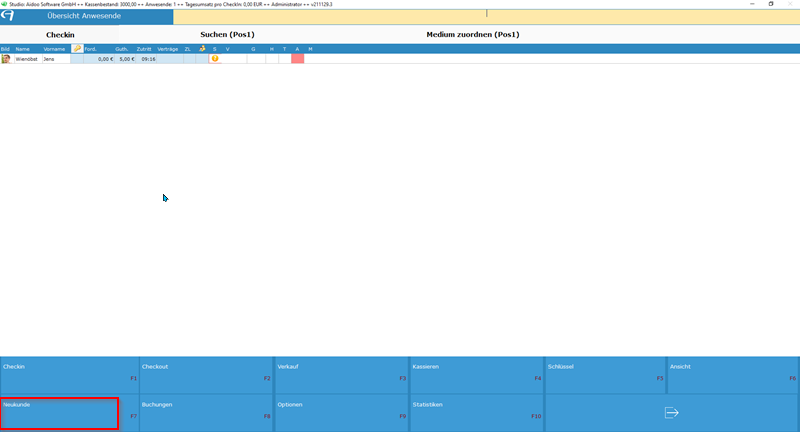The height and width of the screenshot is (432, 800).
Task: Click the 09:16 Zutritt cell
Action: coord(146,59)
